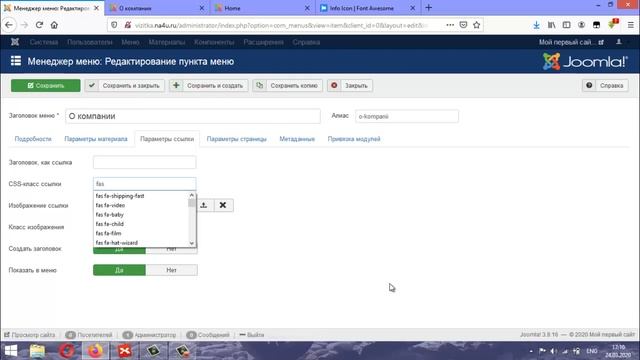This screenshot has width=640, height=360.
Task: Open the Пользователи menu
Action: [x=89, y=42]
